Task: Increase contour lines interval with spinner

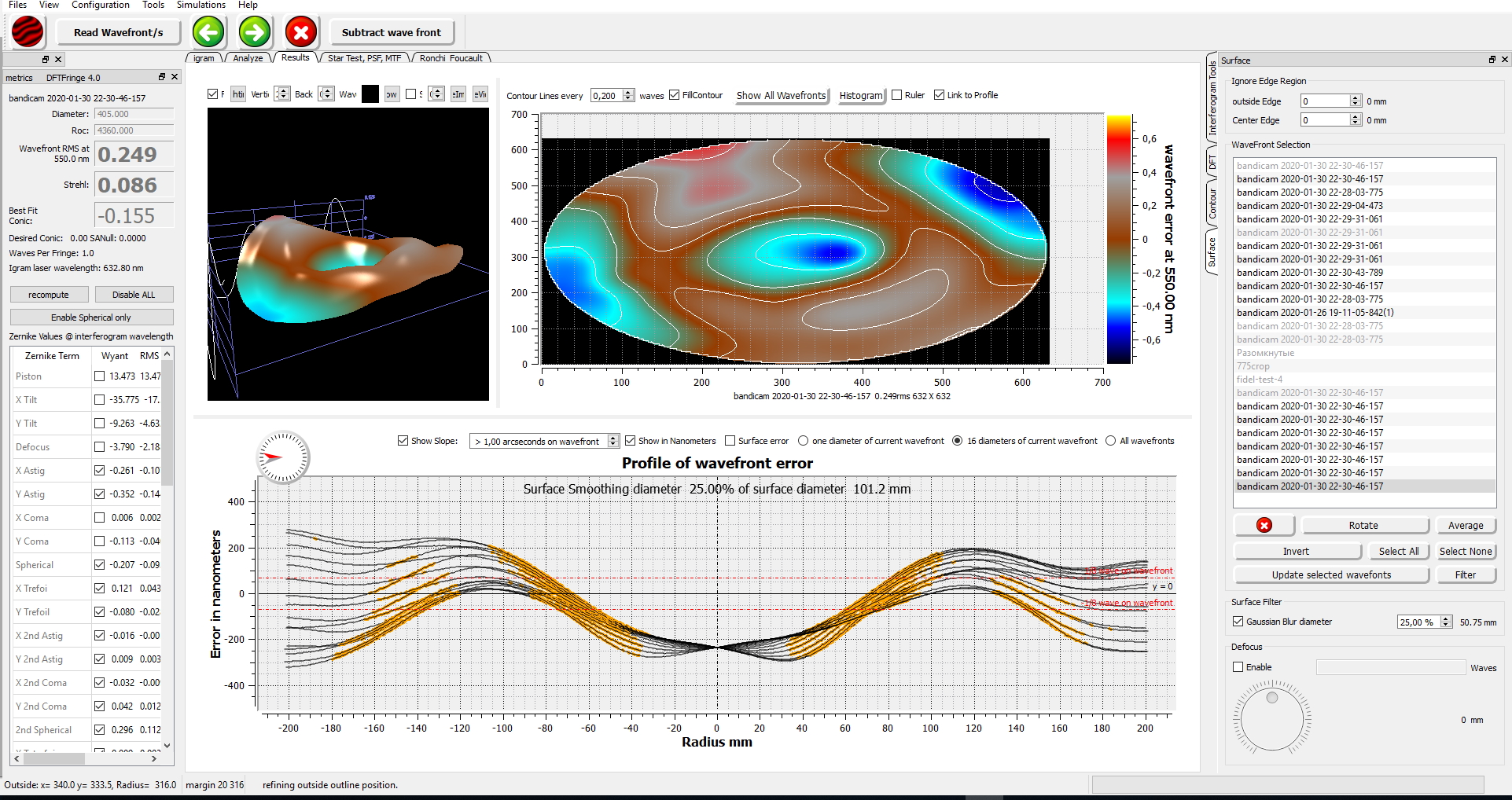Action: (x=628, y=92)
